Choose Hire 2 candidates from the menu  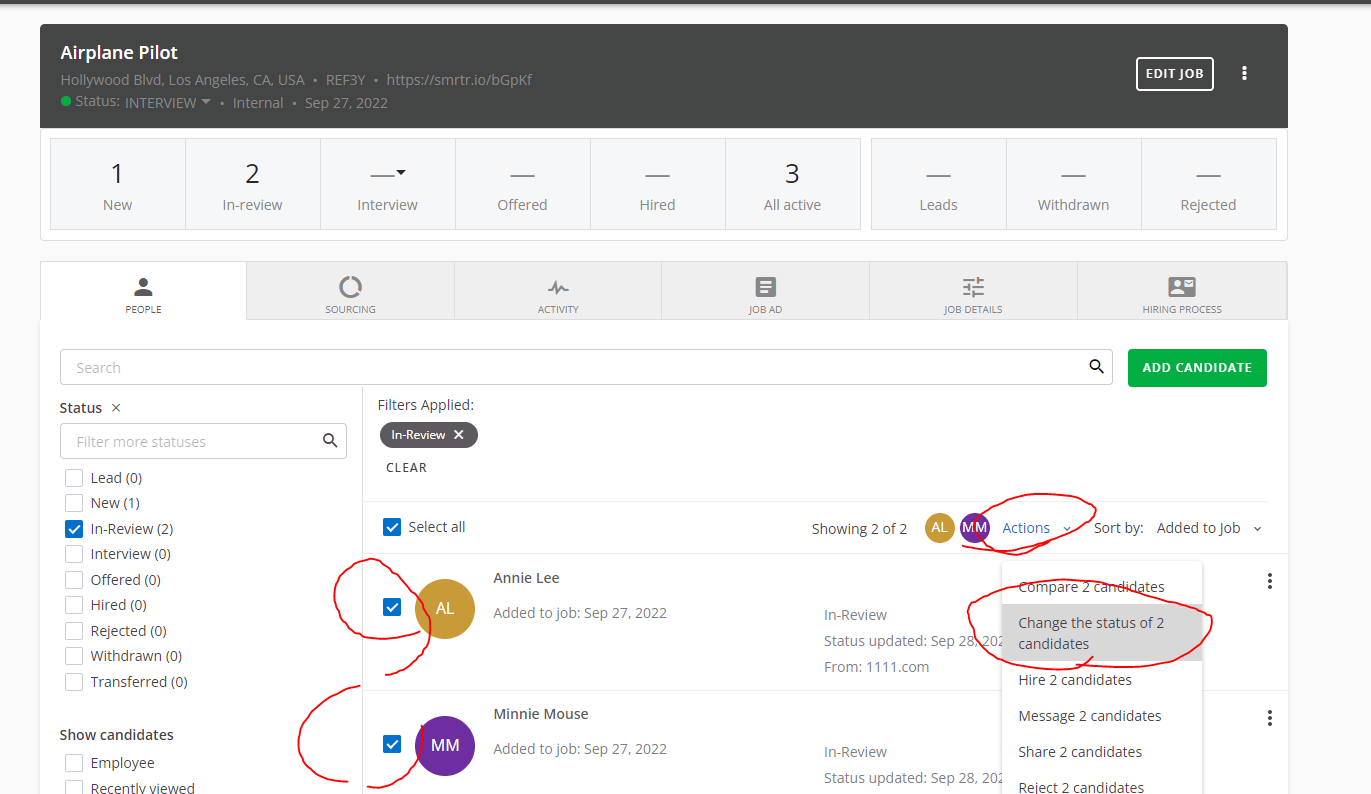click(1102, 680)
